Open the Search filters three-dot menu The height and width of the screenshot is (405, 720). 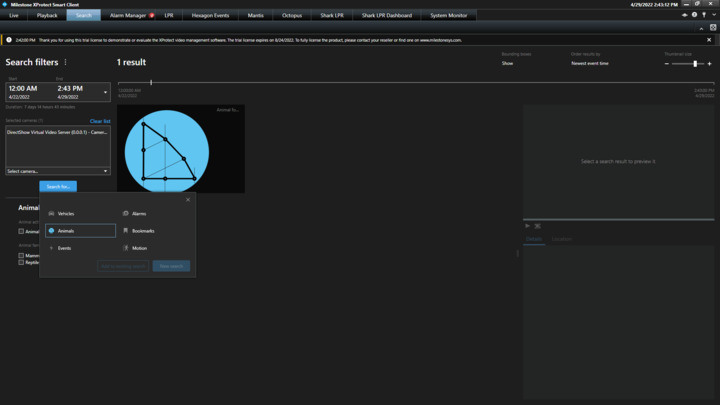pyautogui.click(x=66, y=62)
